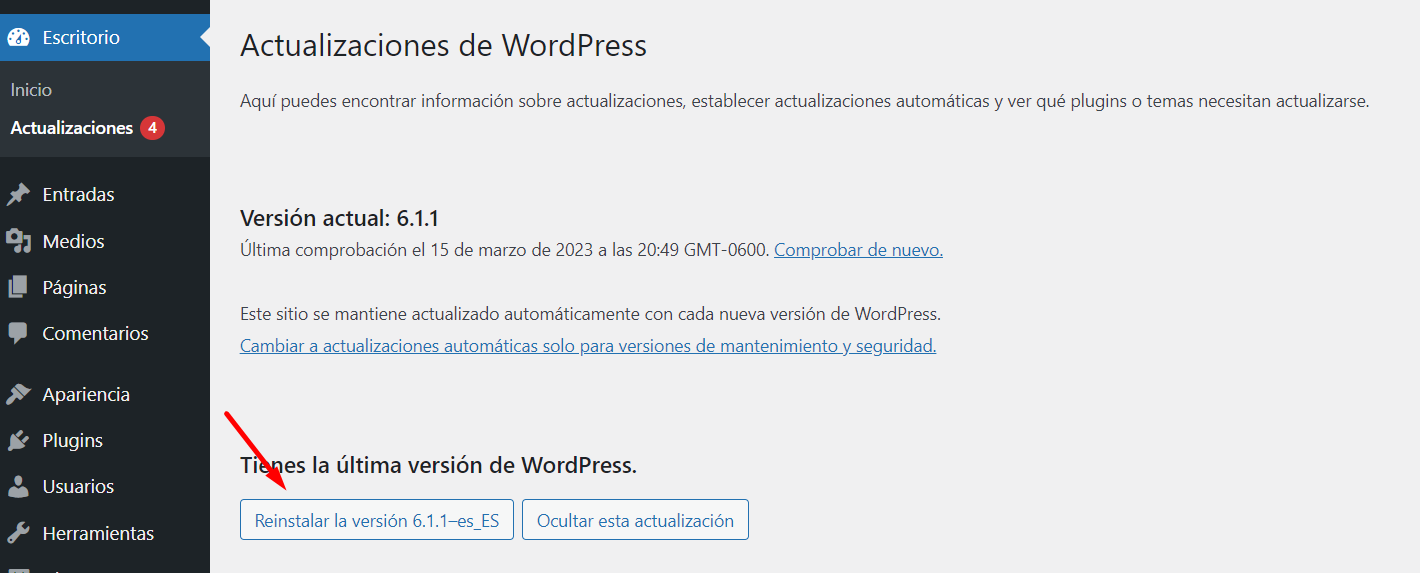This screenshot has height=573, width=1420.
Task: Open the Apariencia menu label
Action: coord(86,394)
